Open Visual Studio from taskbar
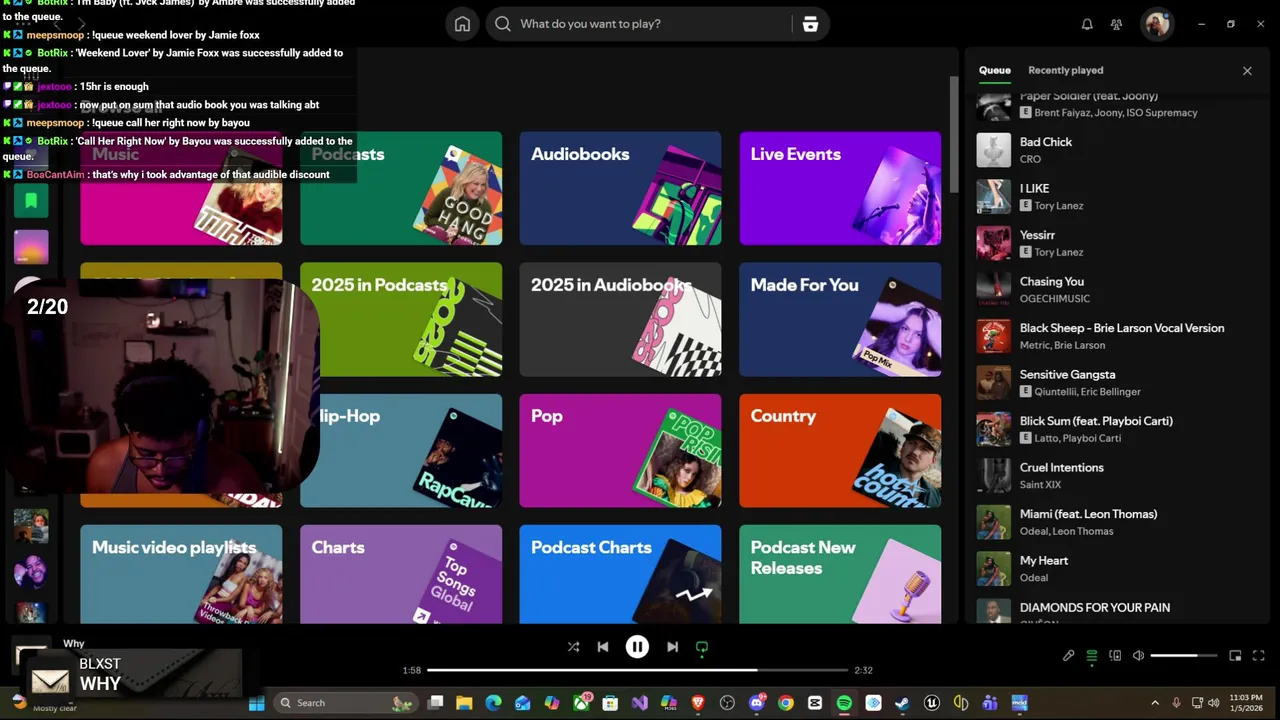This screenshot has height=720, width=1280. [x=640, y=703]
